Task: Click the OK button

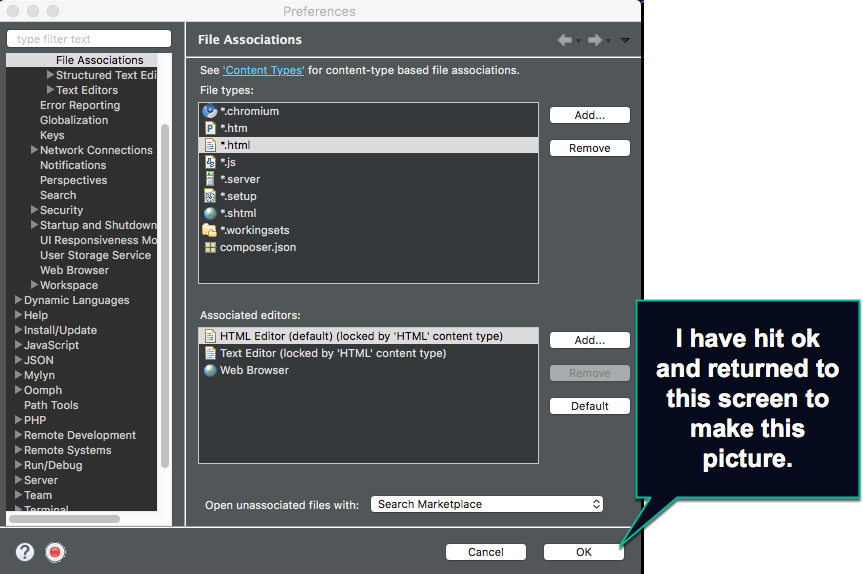Action: [x=583, y=552]
